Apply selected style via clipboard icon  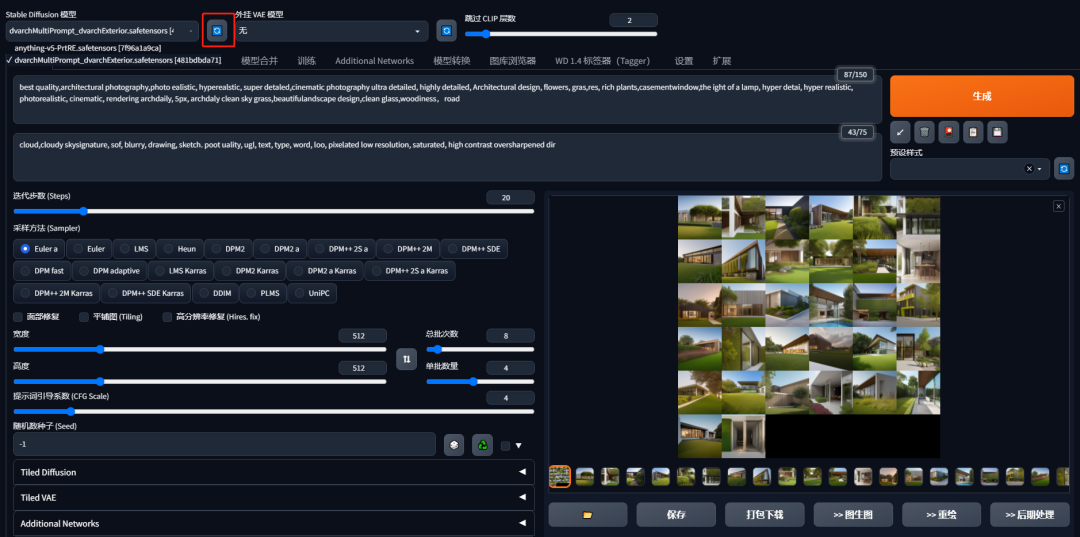pyautogui.click(x=973, y=132)
